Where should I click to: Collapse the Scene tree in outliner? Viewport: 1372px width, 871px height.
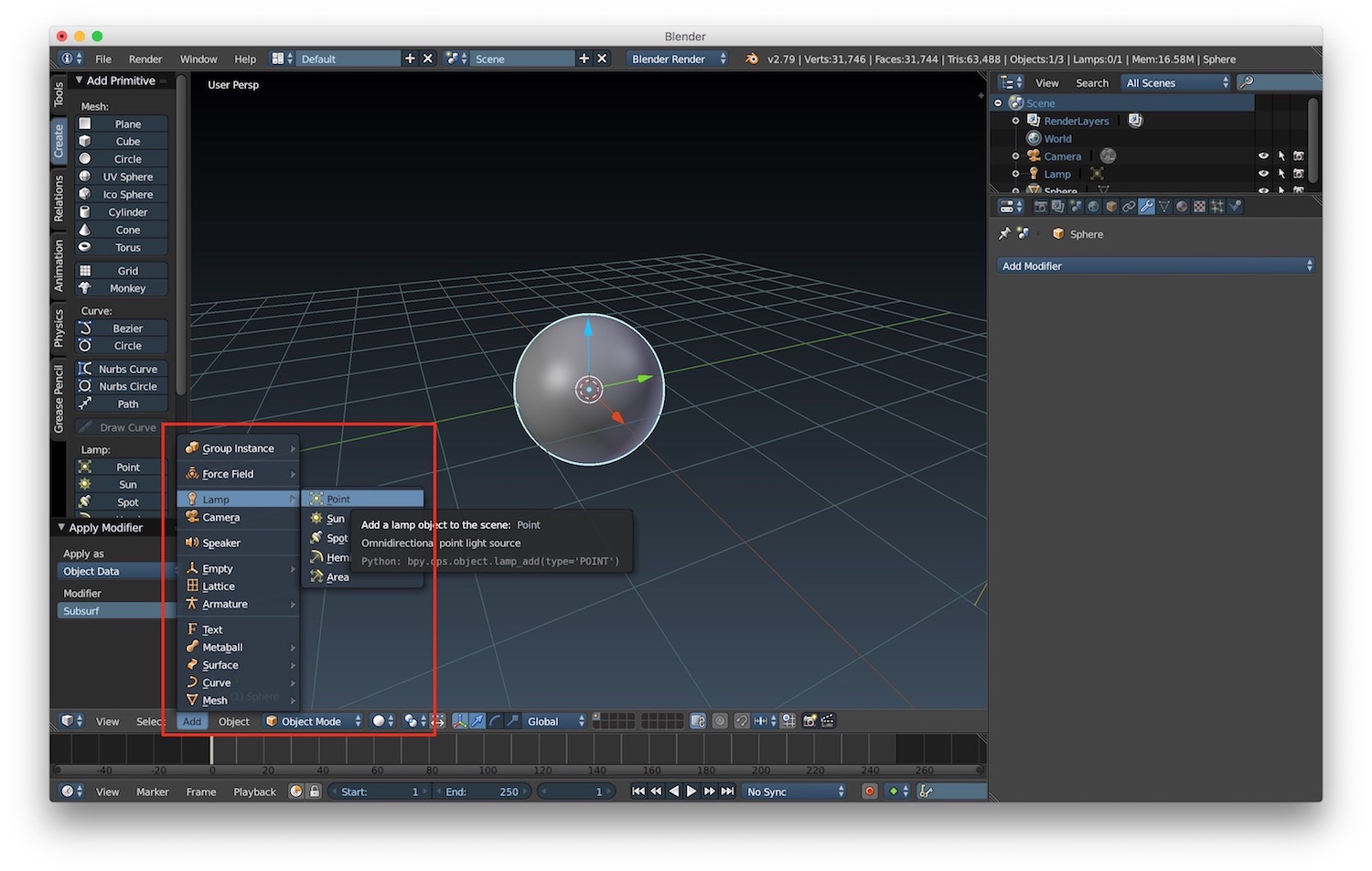pos(998,102)
